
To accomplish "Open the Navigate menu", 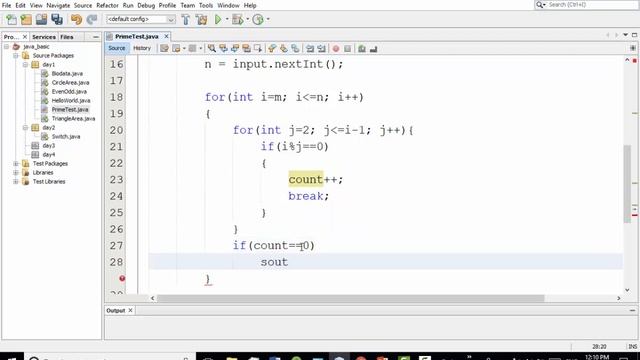I will pos(58,5).
